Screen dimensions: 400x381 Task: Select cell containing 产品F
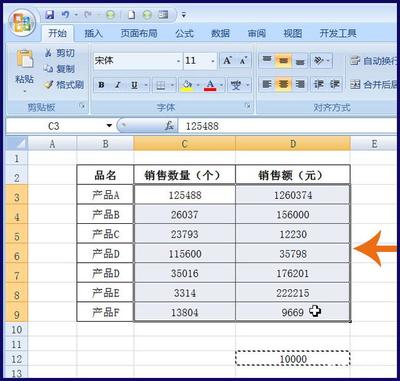[x=105, y=312]
